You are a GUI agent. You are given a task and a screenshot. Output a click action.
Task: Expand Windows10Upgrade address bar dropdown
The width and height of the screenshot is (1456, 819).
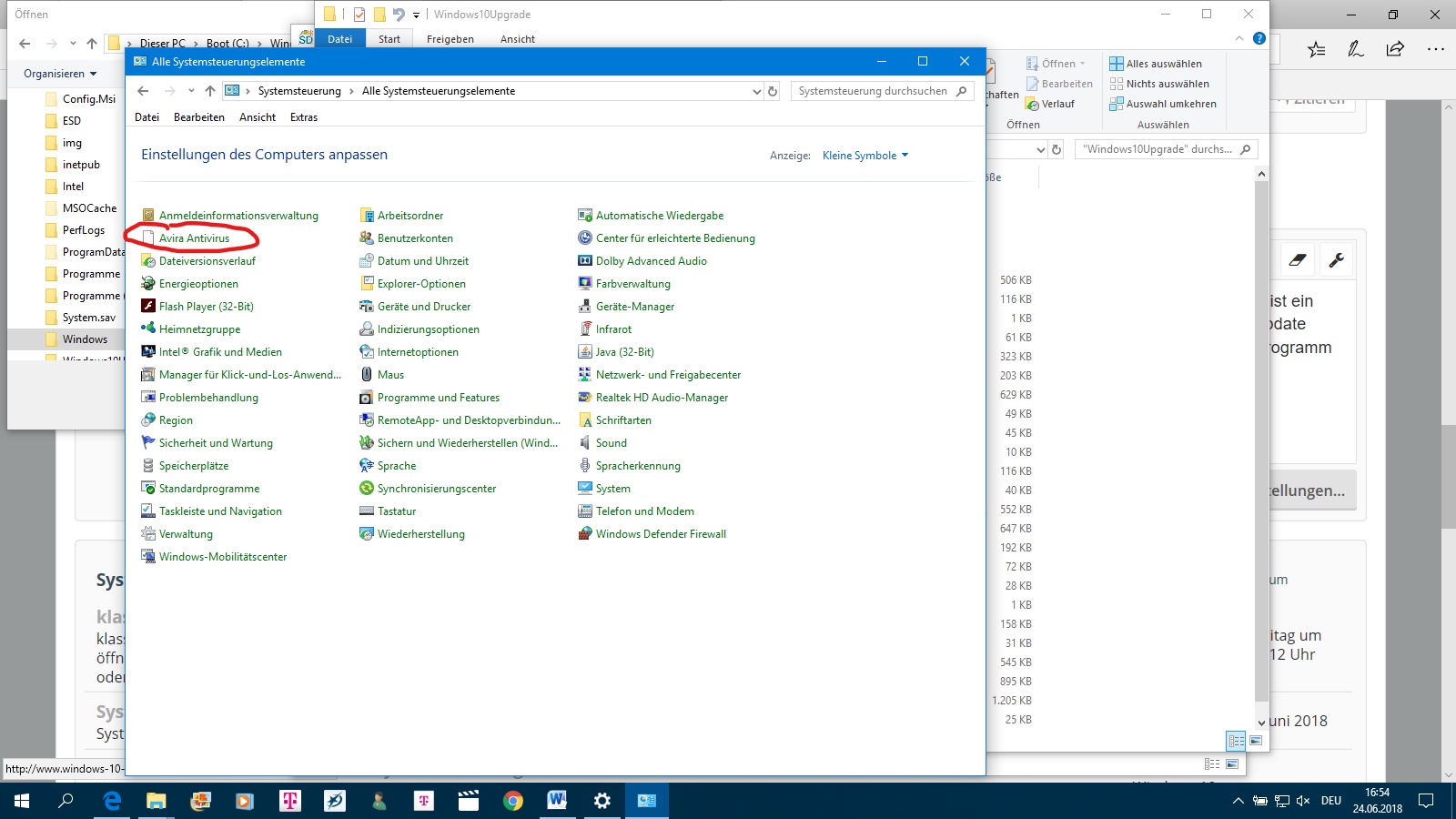pyautogui.click(x=1040, y=149)
